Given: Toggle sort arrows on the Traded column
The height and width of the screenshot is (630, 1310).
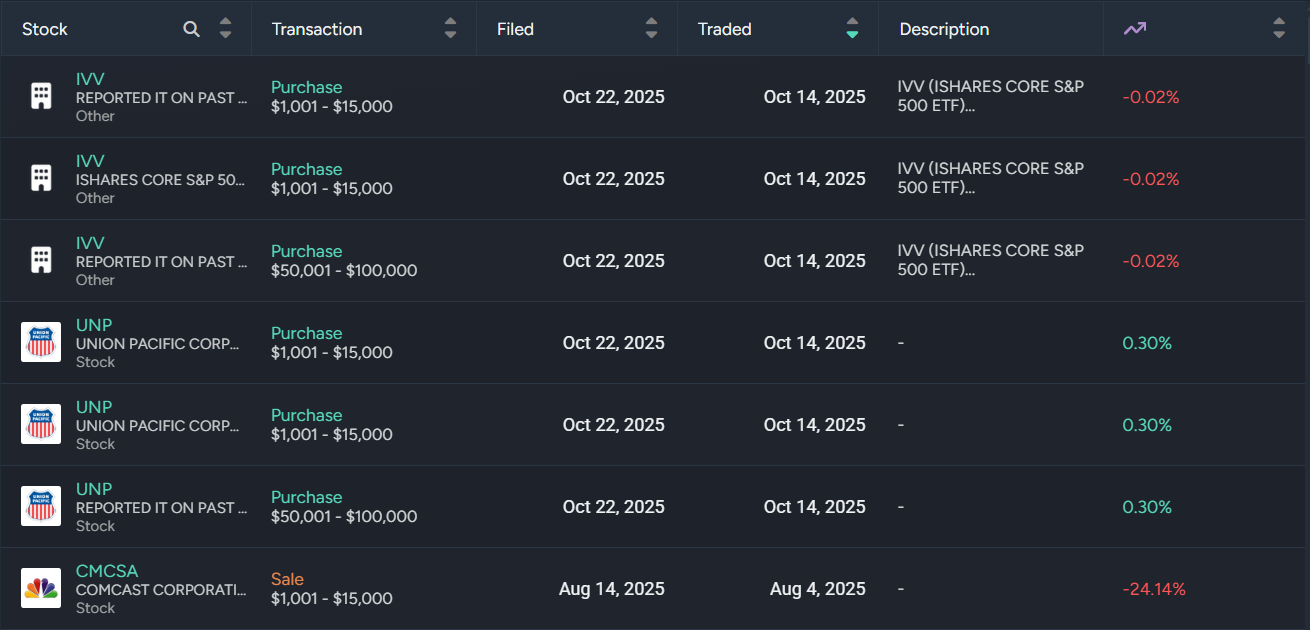Looking at the screenshot, I should tap(852, 29).
